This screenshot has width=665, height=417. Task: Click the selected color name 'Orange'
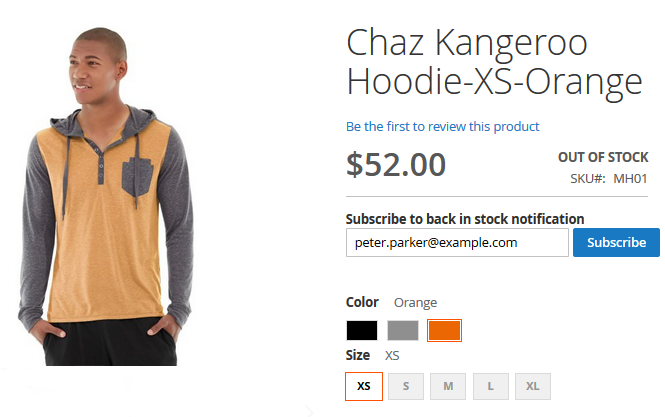415,303
